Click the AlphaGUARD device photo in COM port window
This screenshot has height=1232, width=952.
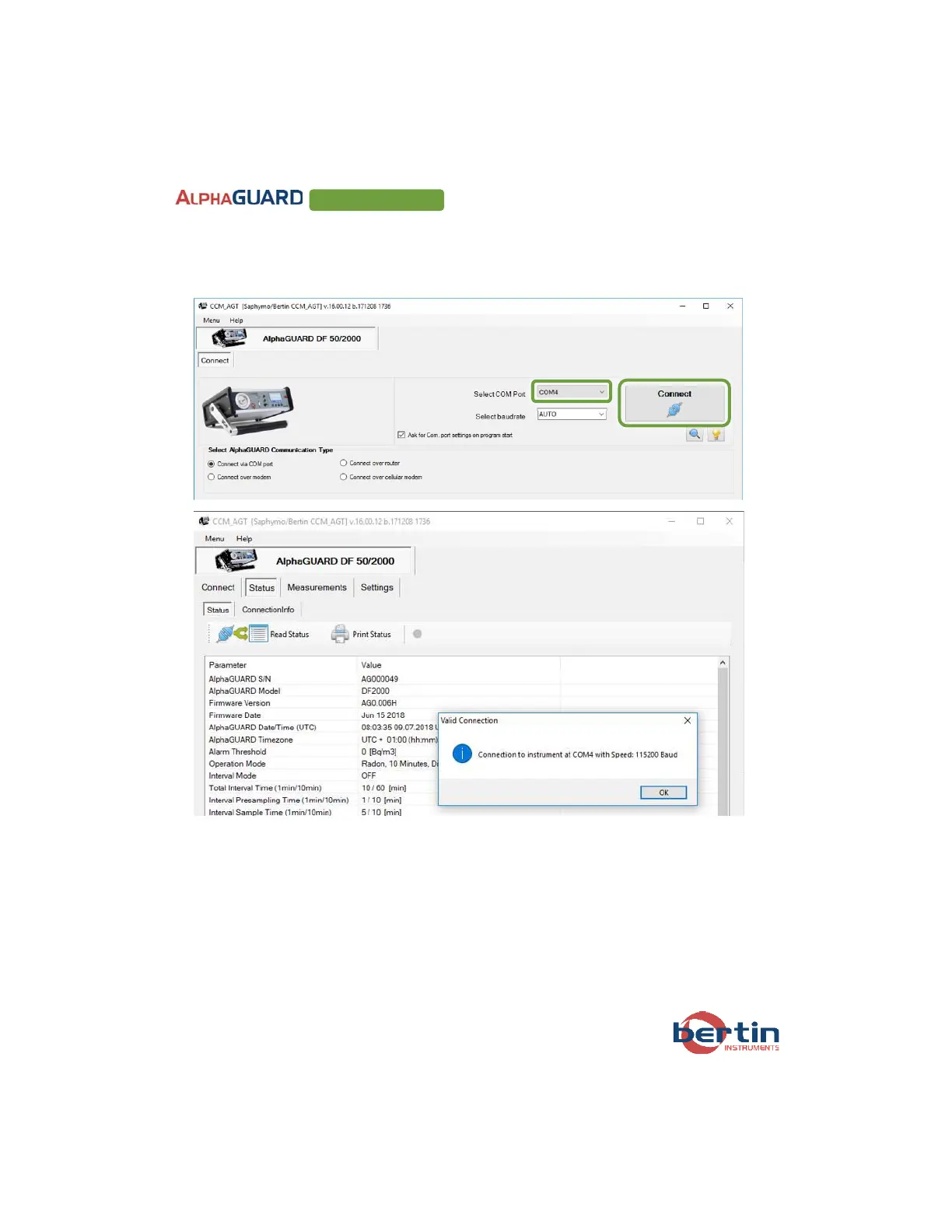(x=248, y=409)
